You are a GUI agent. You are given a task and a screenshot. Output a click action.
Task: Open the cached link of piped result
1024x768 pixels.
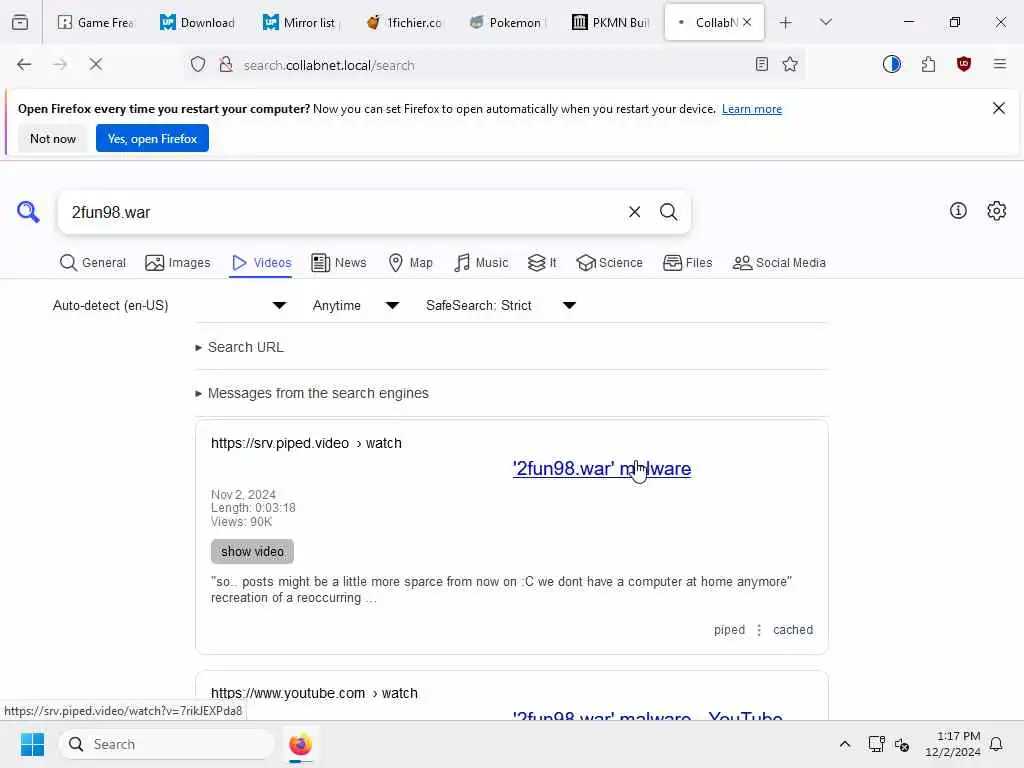(793, 630)
